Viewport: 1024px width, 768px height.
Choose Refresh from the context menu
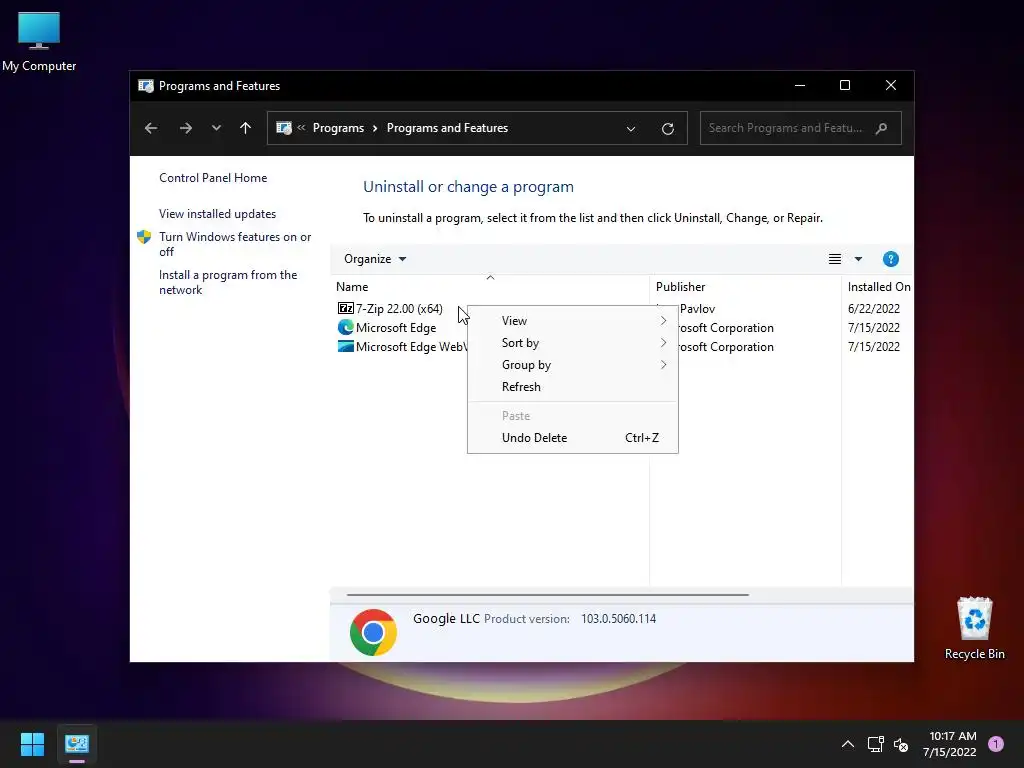[x=573, y=387]
